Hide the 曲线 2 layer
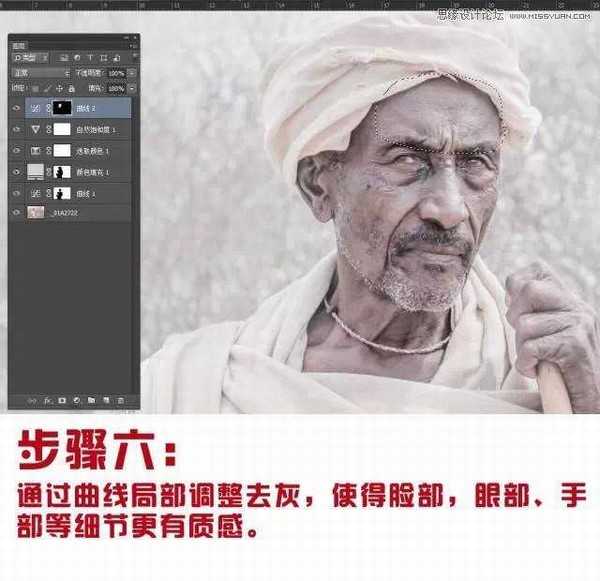The height and width of the screenshot is (581, 600). 17,108
